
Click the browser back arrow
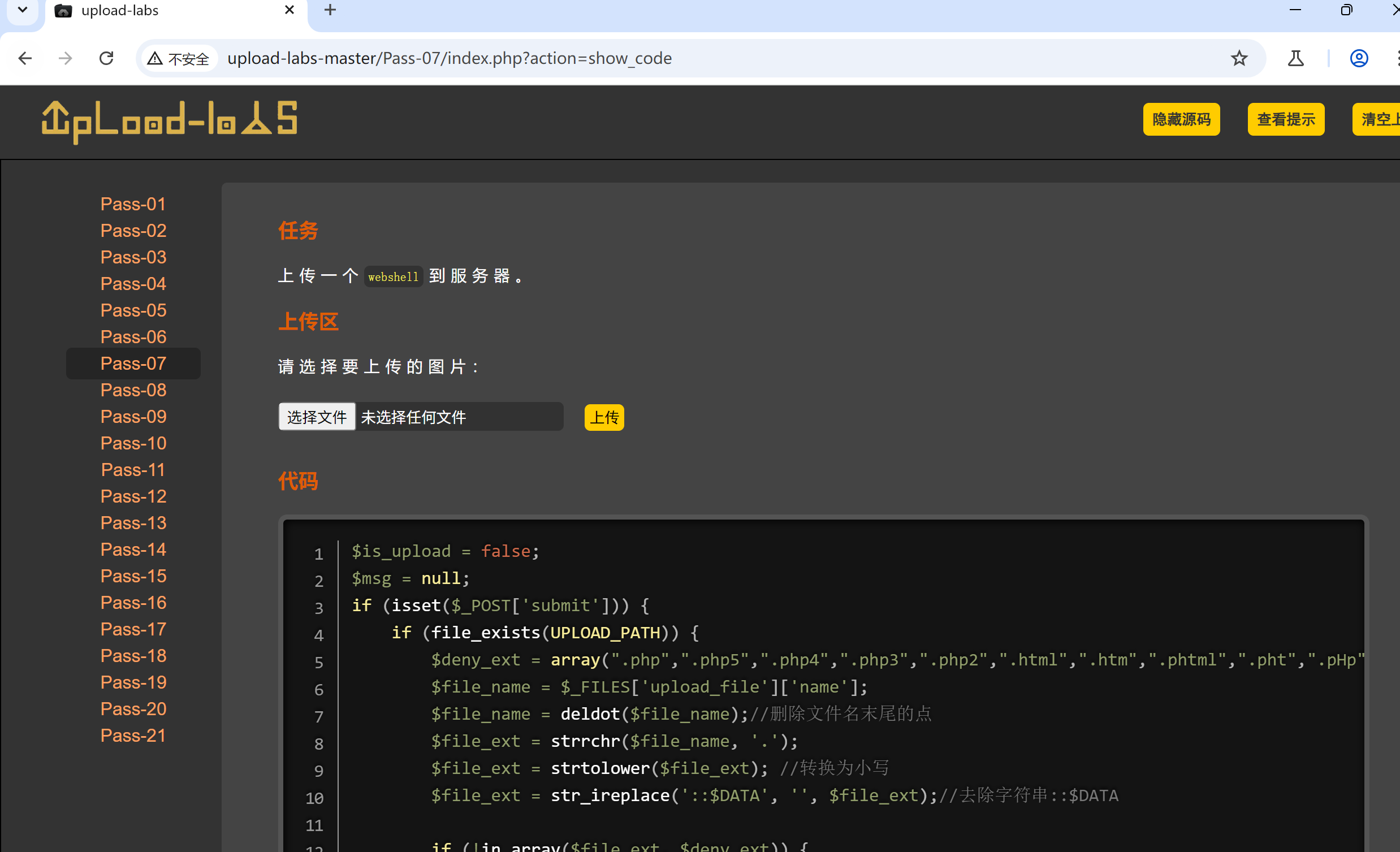pos(25,58)
